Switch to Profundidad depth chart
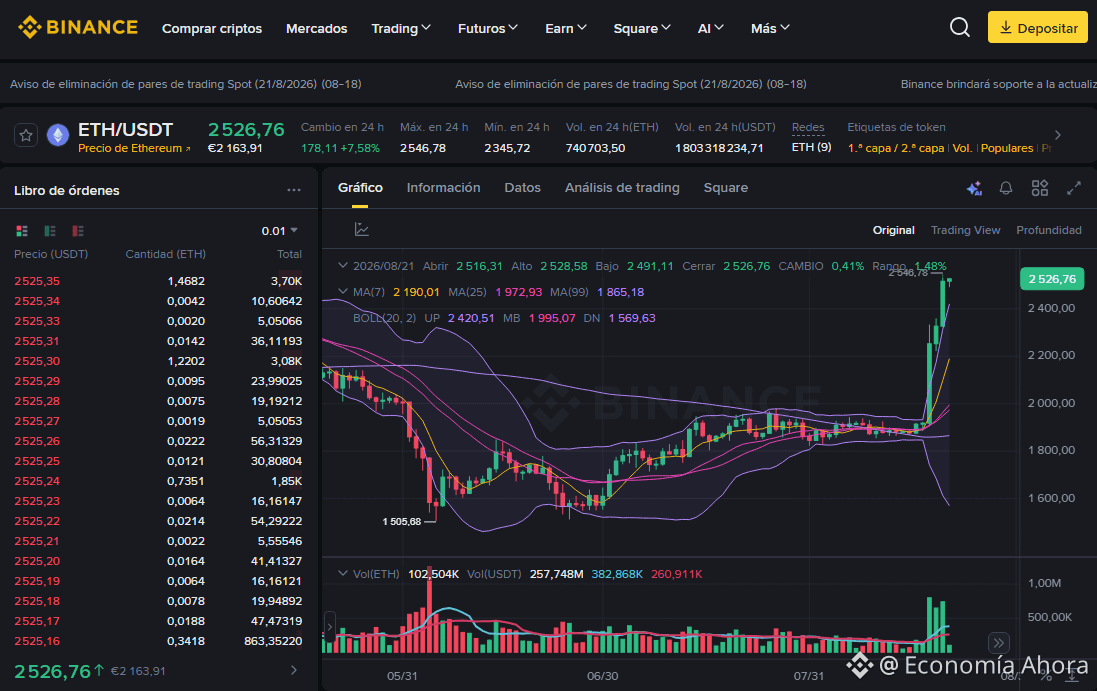1097x691 pixels. [1049, 230]
